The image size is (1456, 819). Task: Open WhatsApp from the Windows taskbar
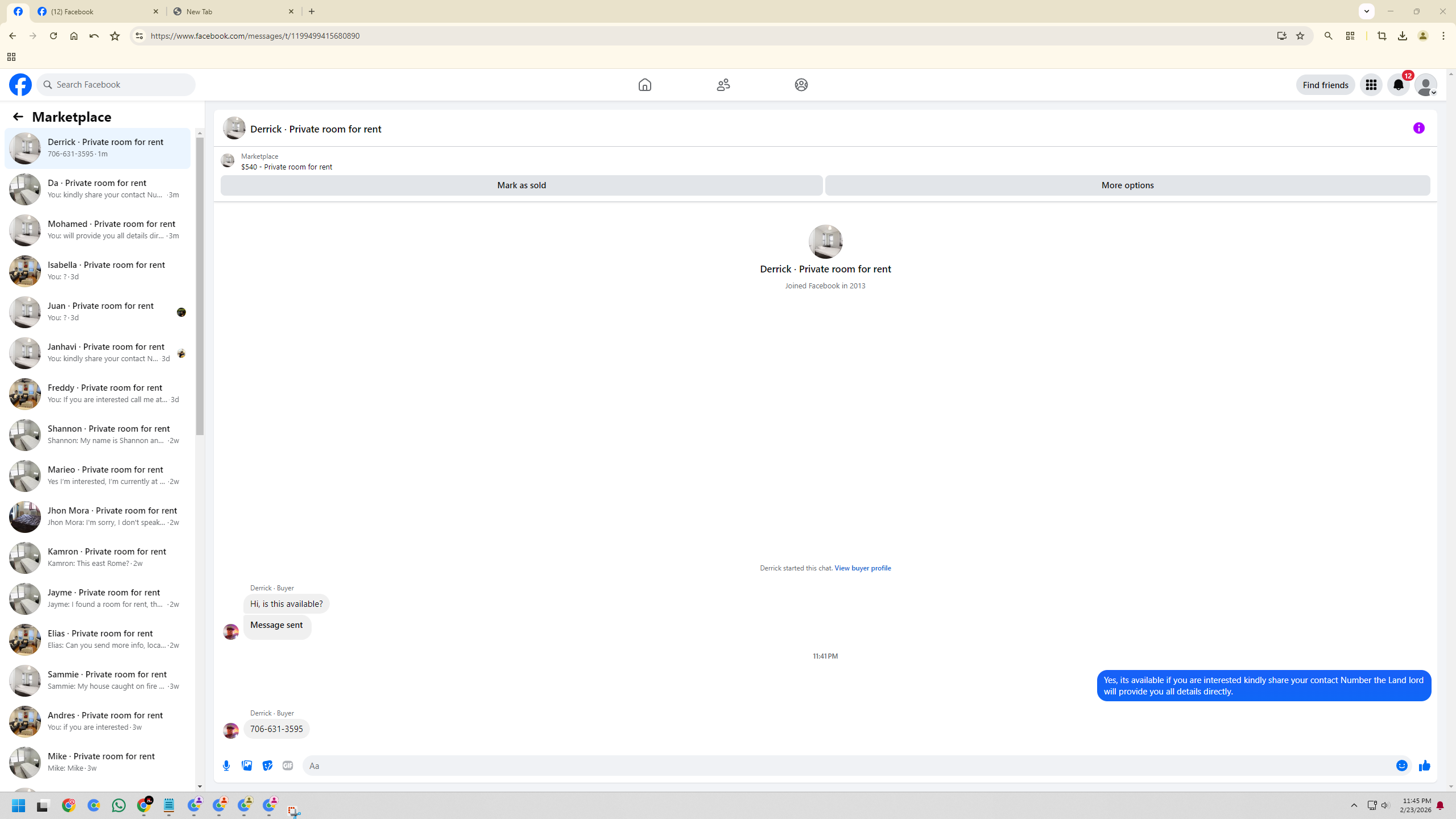coord(119,805)
